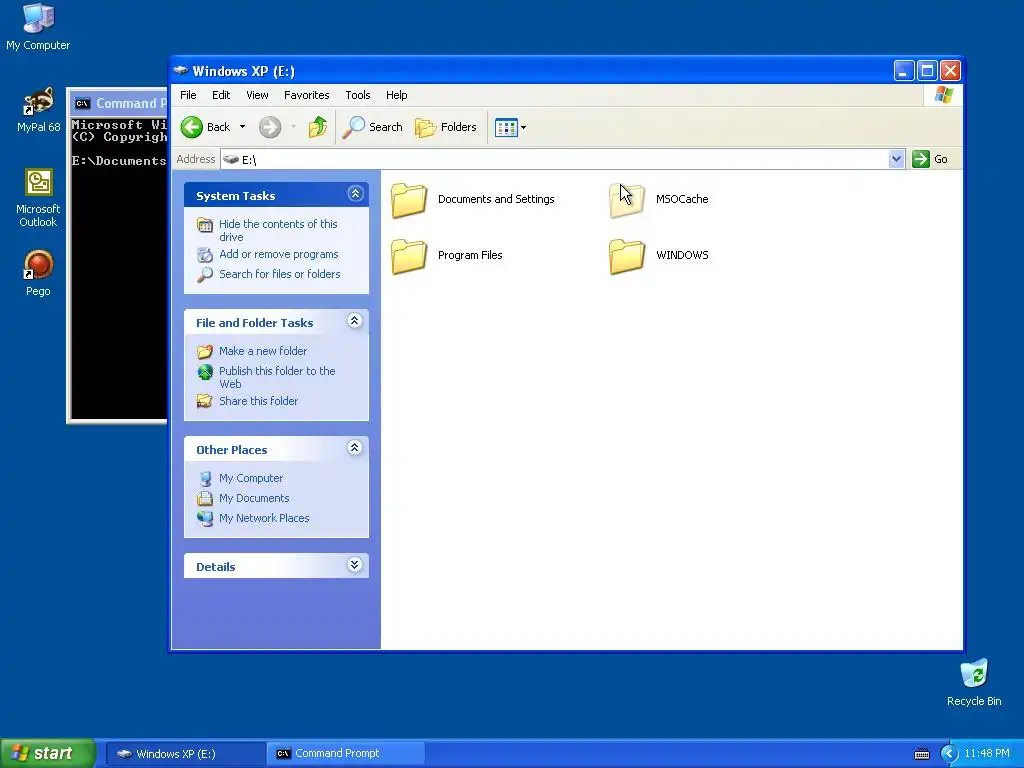The width and height of the screenshot is (1024, 768).
Task: Click the green Go button
Action: click(x=930, y=159)
